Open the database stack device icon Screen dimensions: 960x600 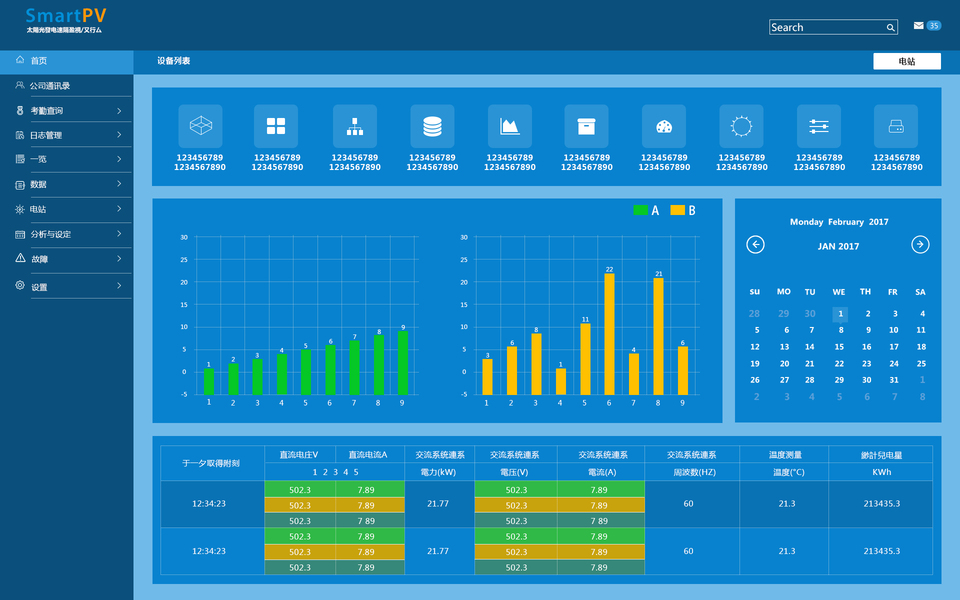432,126
